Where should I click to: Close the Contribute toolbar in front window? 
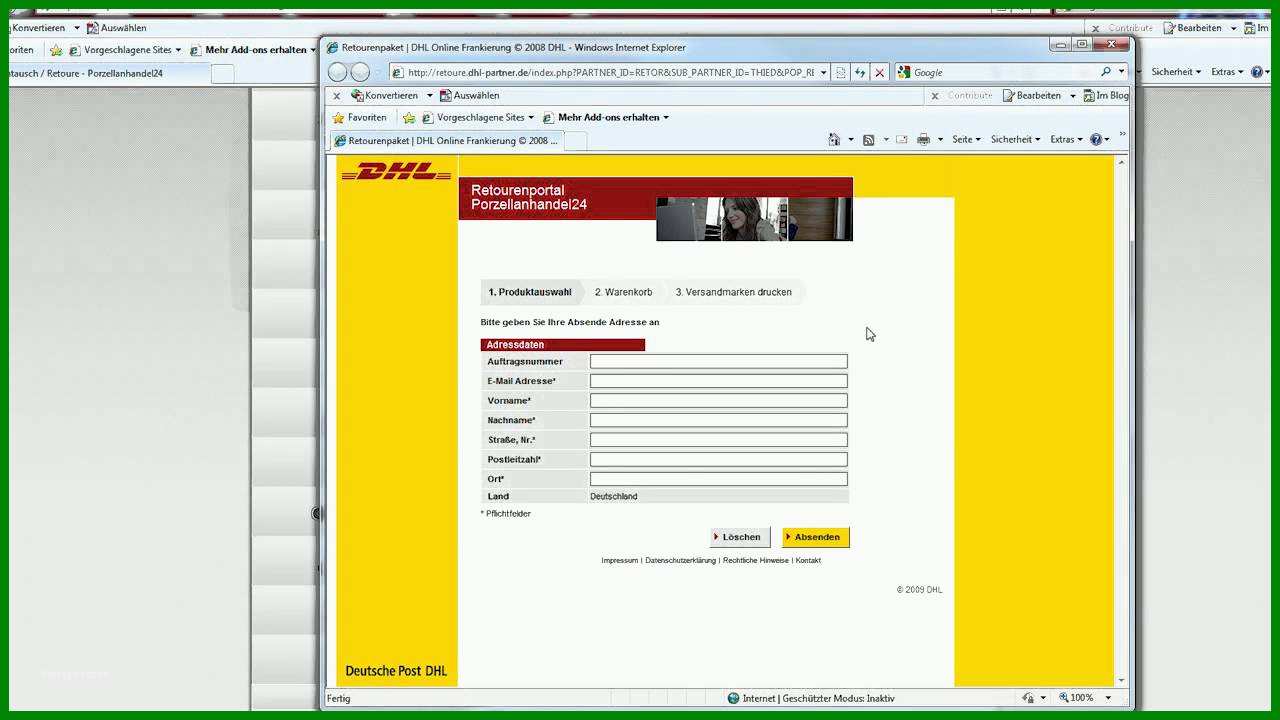935,96
